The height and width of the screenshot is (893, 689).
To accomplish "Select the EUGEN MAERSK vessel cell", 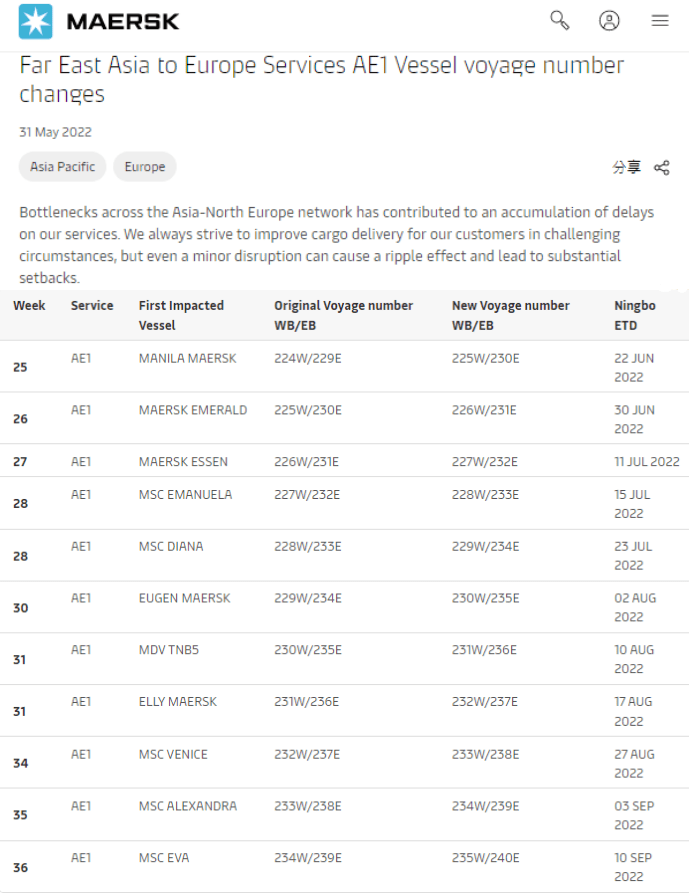I will click(184, 598).
